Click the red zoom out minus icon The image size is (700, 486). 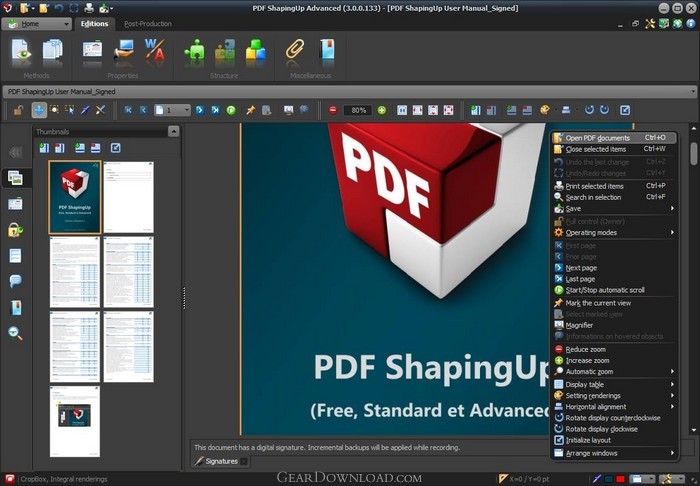click(333, 110)
